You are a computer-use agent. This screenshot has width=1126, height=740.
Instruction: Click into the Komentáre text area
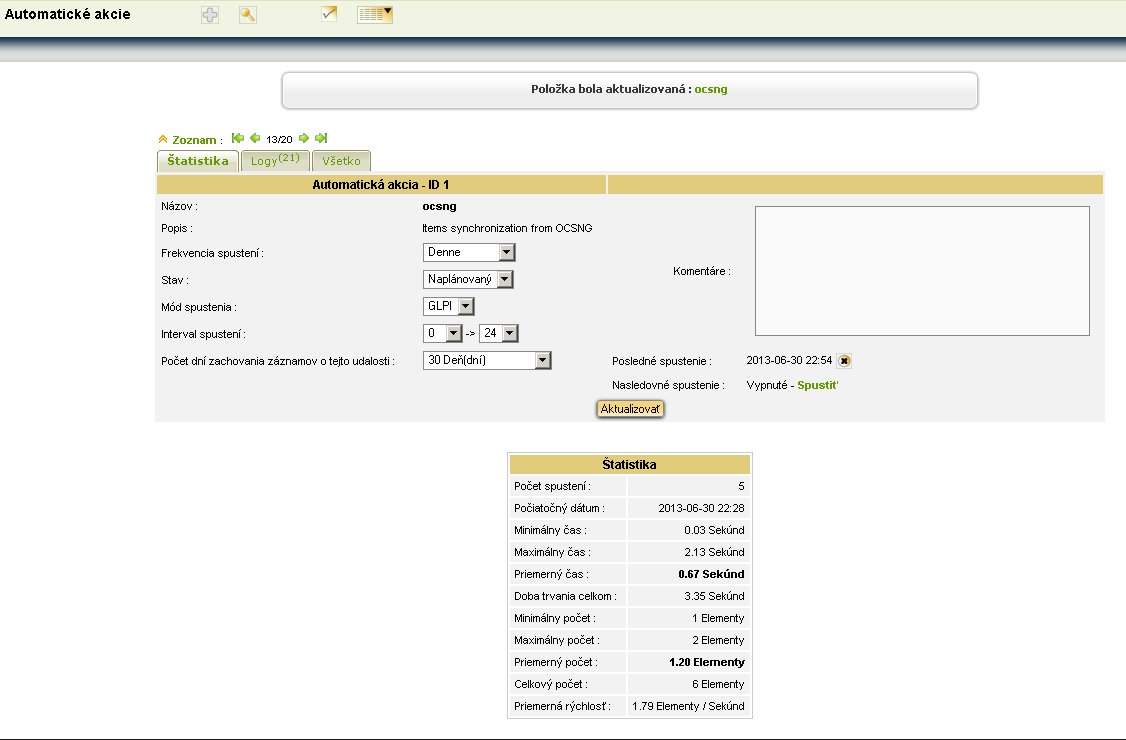[x=922, y=271]
